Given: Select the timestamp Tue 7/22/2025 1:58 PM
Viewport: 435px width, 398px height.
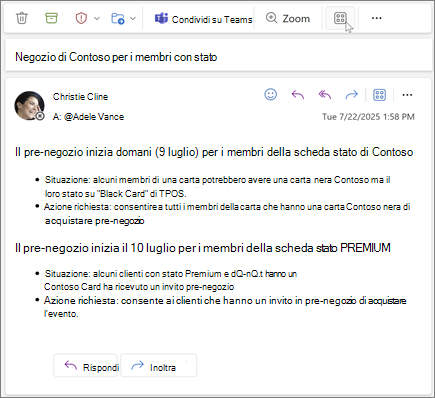Looking at the screenshot, I should click(x=368, y=117).
